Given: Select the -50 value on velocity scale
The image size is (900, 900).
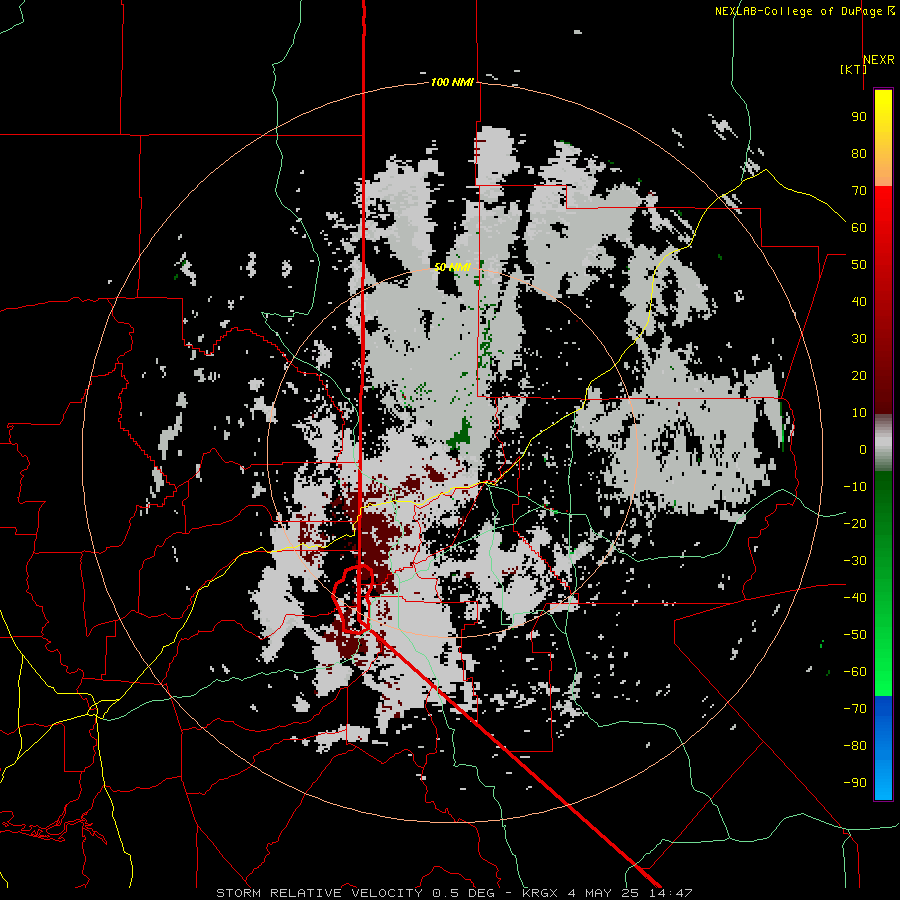Looking at the screenshot, I should coord(855,634).
